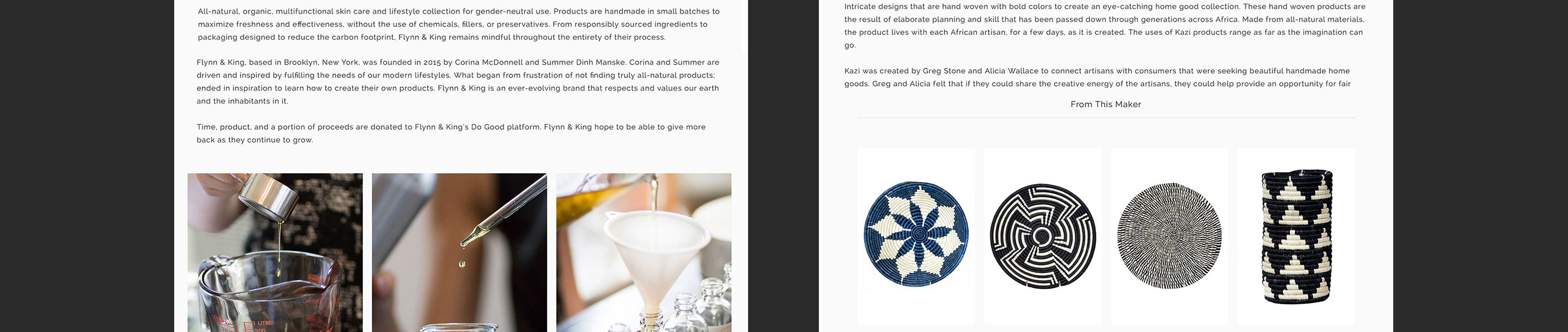Choose the black-and-white spiral striped trivet
The width and height of the screenshot is (1568, 332).
[1169, 235]
